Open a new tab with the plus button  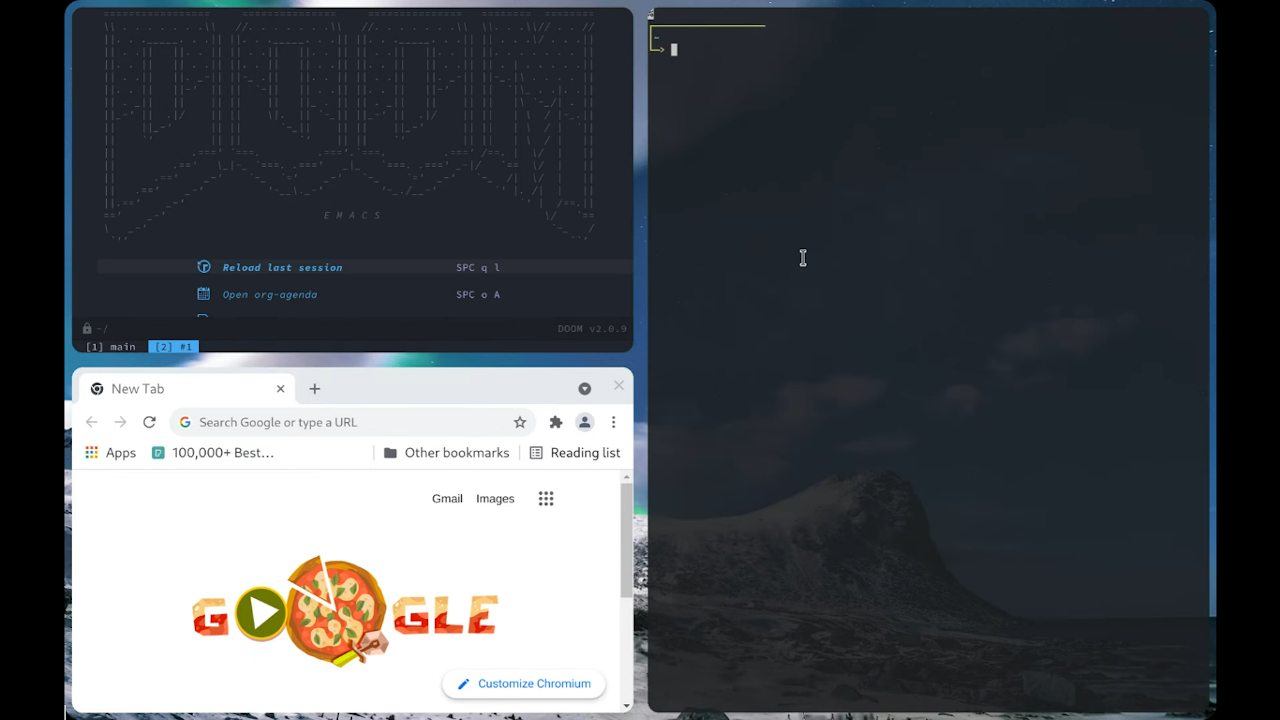coord(315,388)
